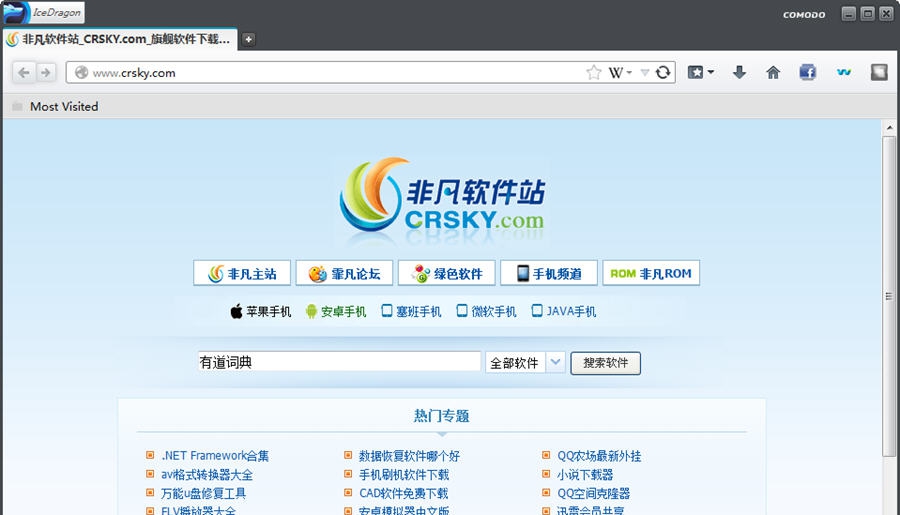The height and width of the screenshot is (515, 900).
Task: Click the 微软手机 link
Action: pos(486,312)
